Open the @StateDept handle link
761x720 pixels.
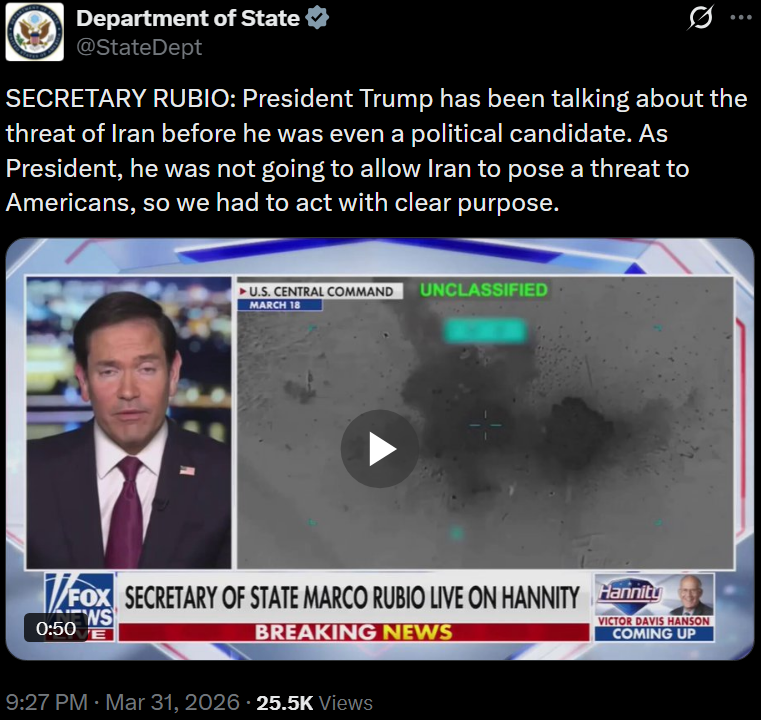[139, 47]
